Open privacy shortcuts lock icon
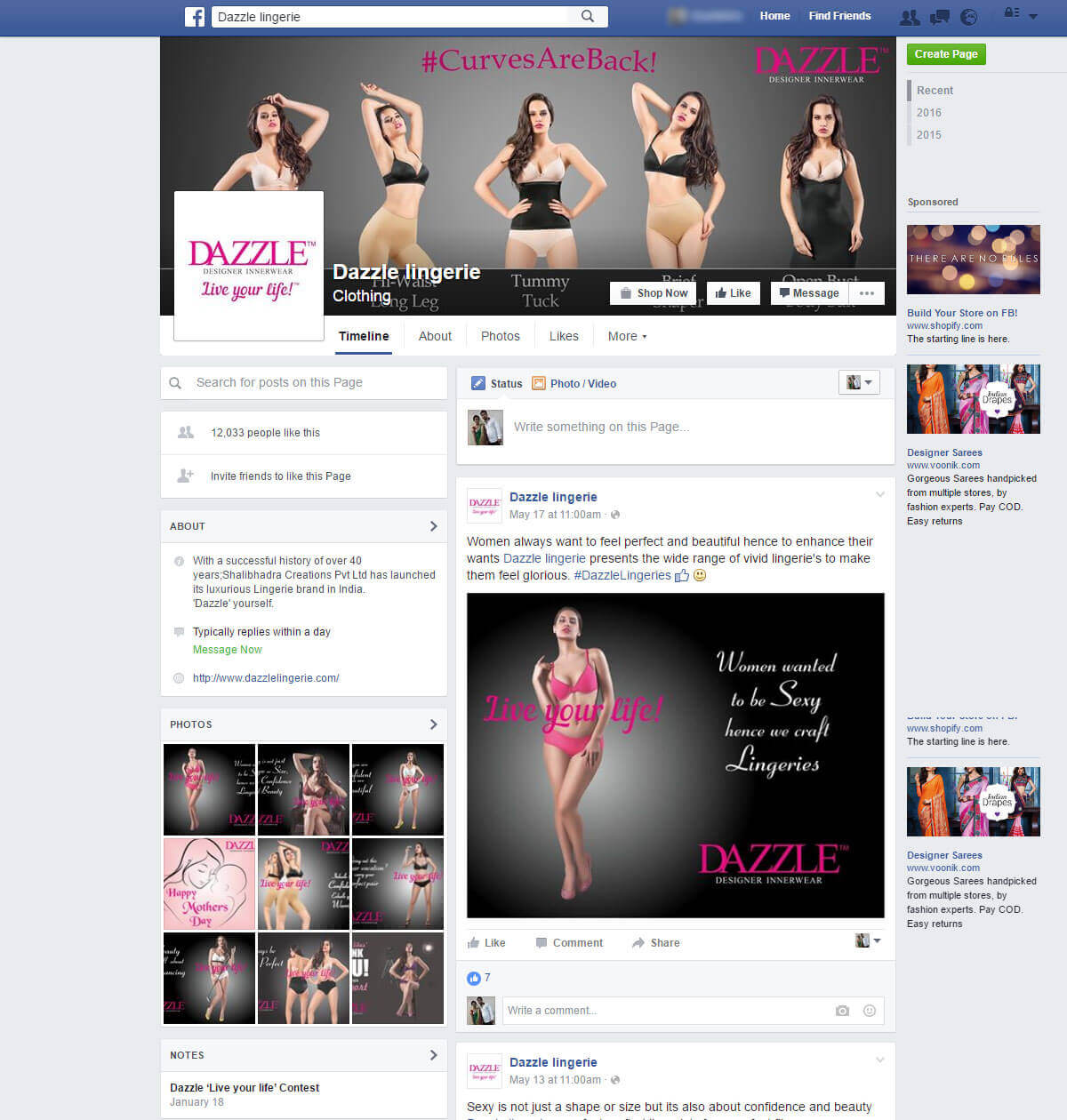The height and width of the screenshot is (1120, 1067). point(1012,13)
